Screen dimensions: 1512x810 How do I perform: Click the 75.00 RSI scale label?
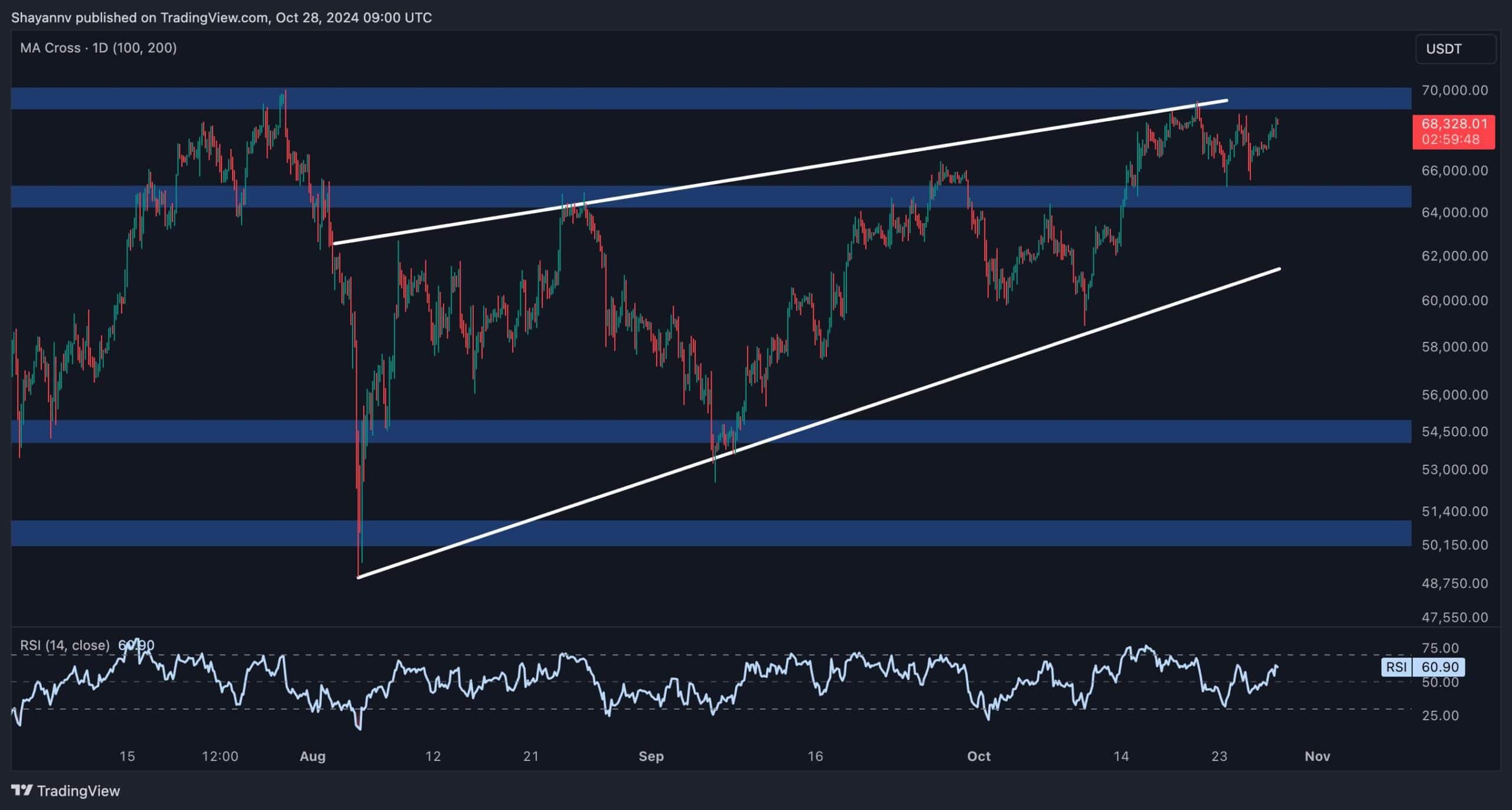[1441, 648]
